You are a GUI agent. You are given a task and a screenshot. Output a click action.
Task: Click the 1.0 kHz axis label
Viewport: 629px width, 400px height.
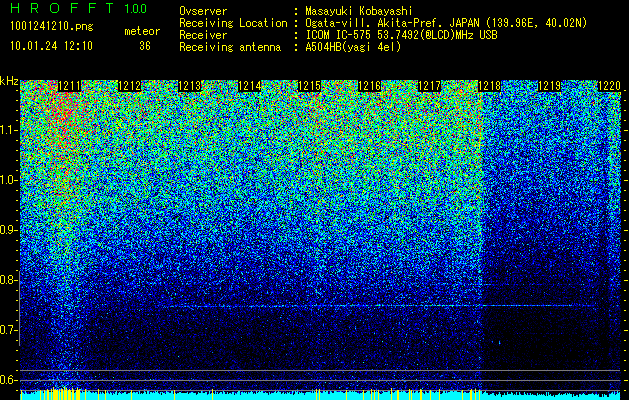[x=8, y=180]
